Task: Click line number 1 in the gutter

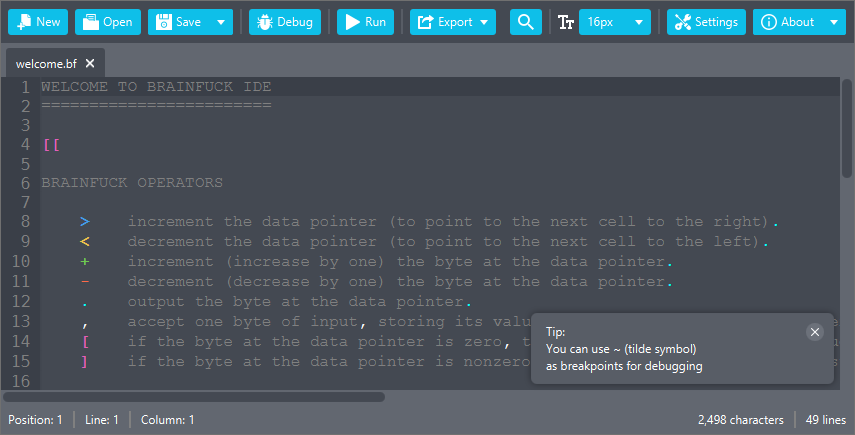Action: pos(25,87)
